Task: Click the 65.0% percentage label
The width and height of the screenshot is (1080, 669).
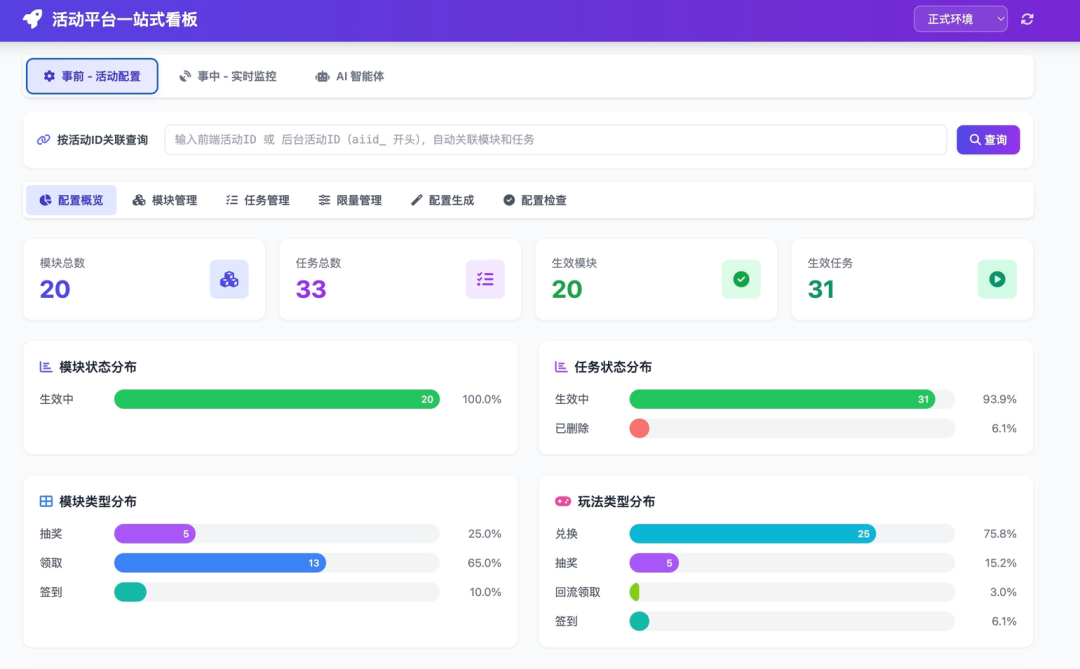Action: (x=484, y=563)
